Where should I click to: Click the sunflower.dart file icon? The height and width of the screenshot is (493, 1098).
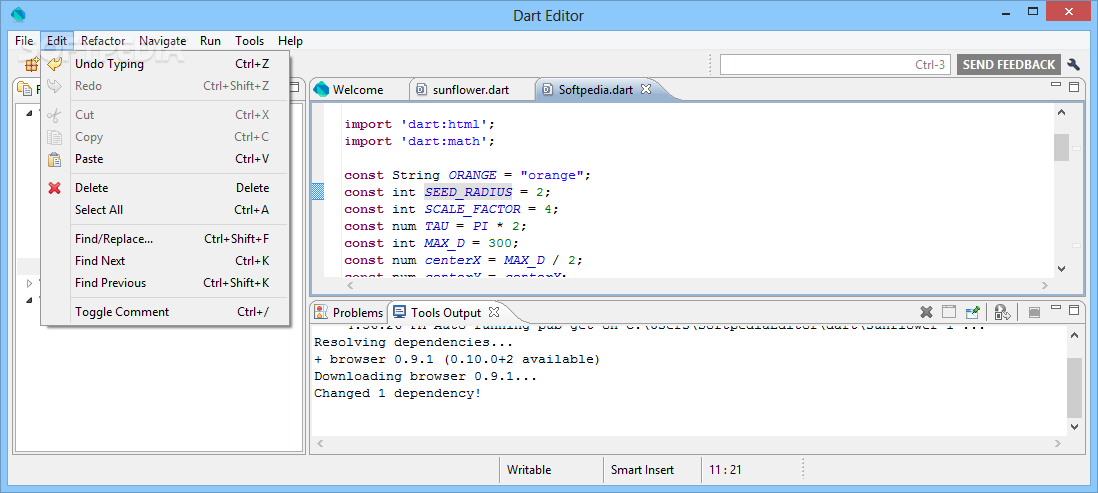coord(421,90)
